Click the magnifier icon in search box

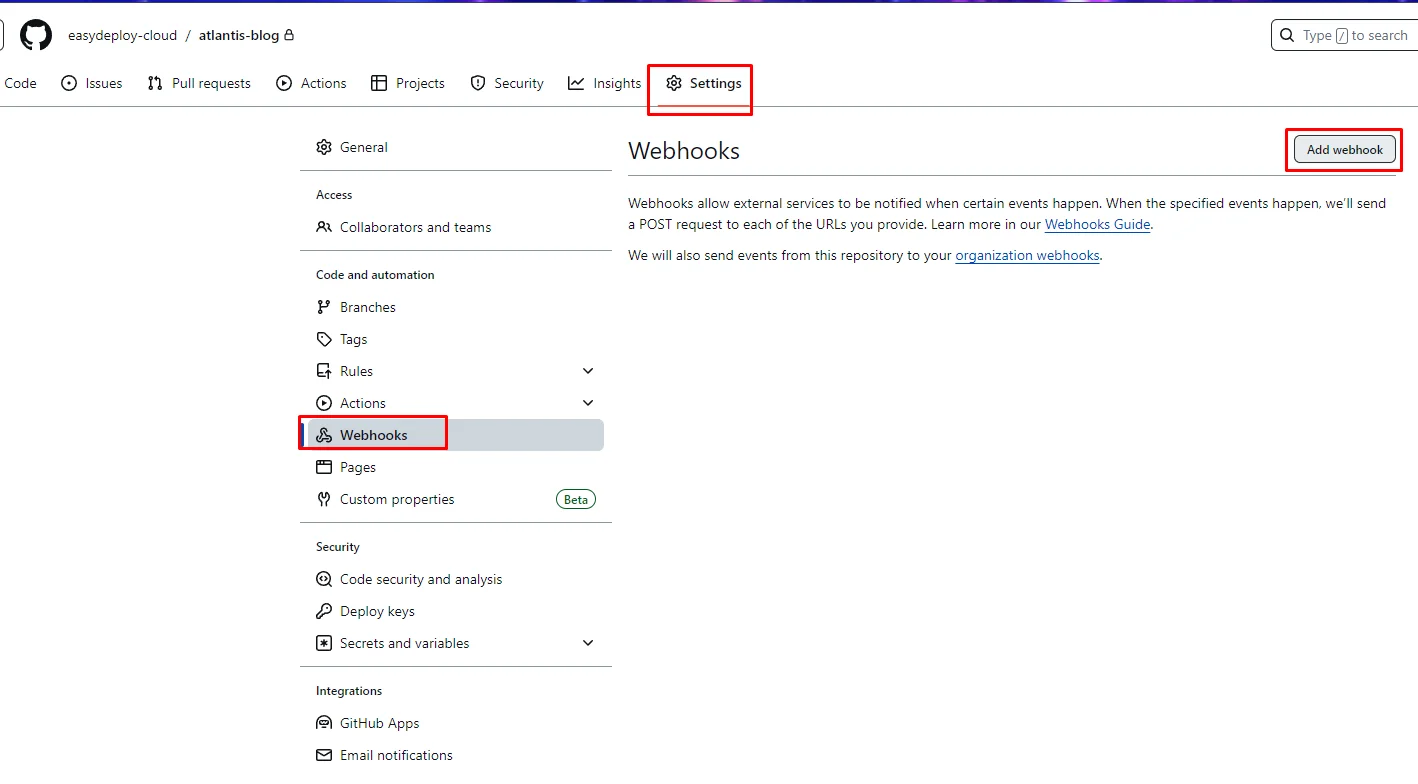point(1287,35)
